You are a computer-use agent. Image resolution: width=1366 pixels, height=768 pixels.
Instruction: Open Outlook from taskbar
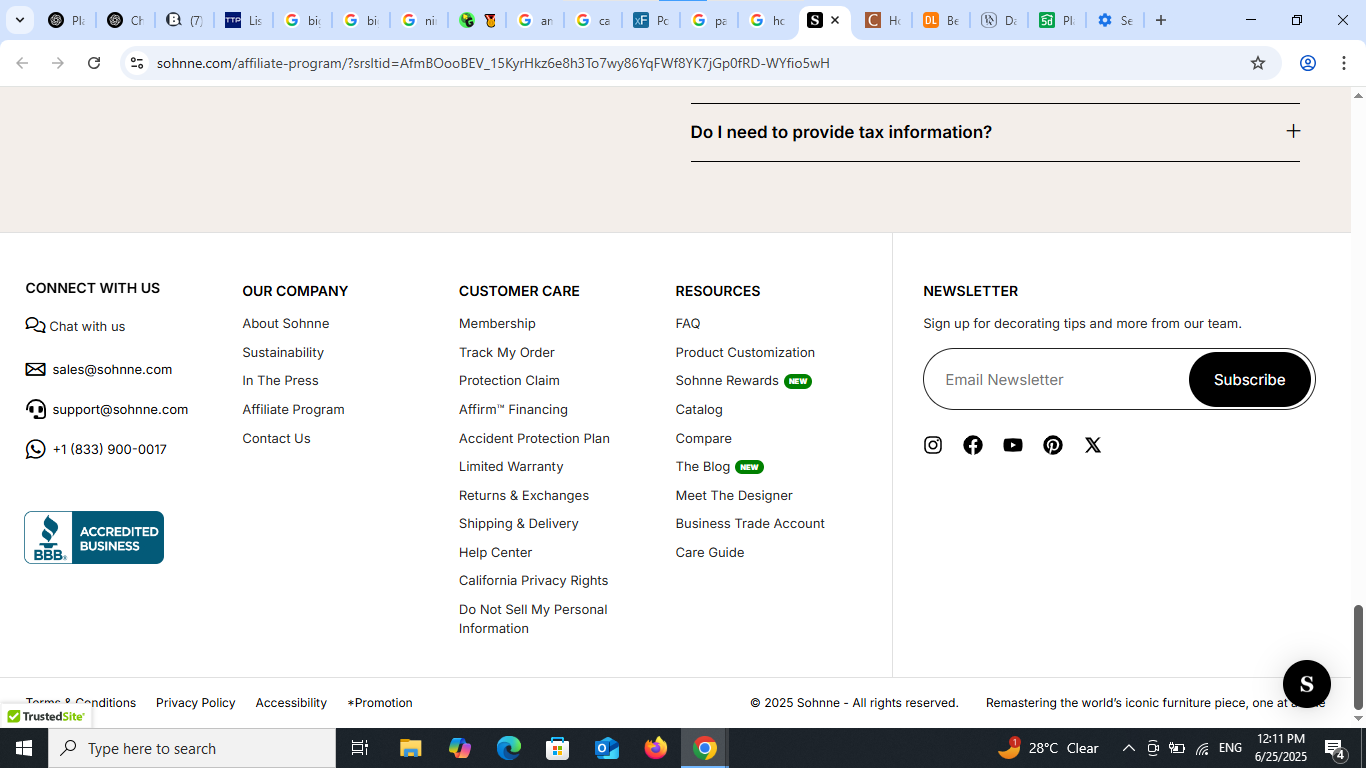[x=607, y=748]
